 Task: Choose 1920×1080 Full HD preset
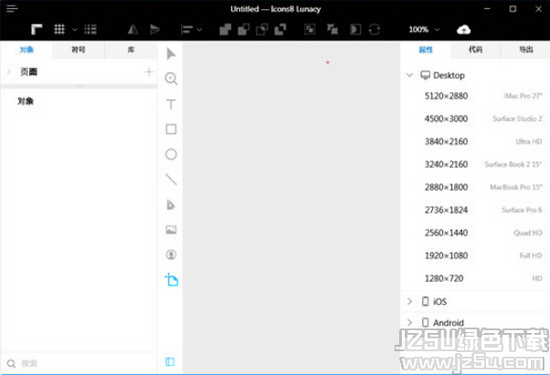tap(475, 255)
